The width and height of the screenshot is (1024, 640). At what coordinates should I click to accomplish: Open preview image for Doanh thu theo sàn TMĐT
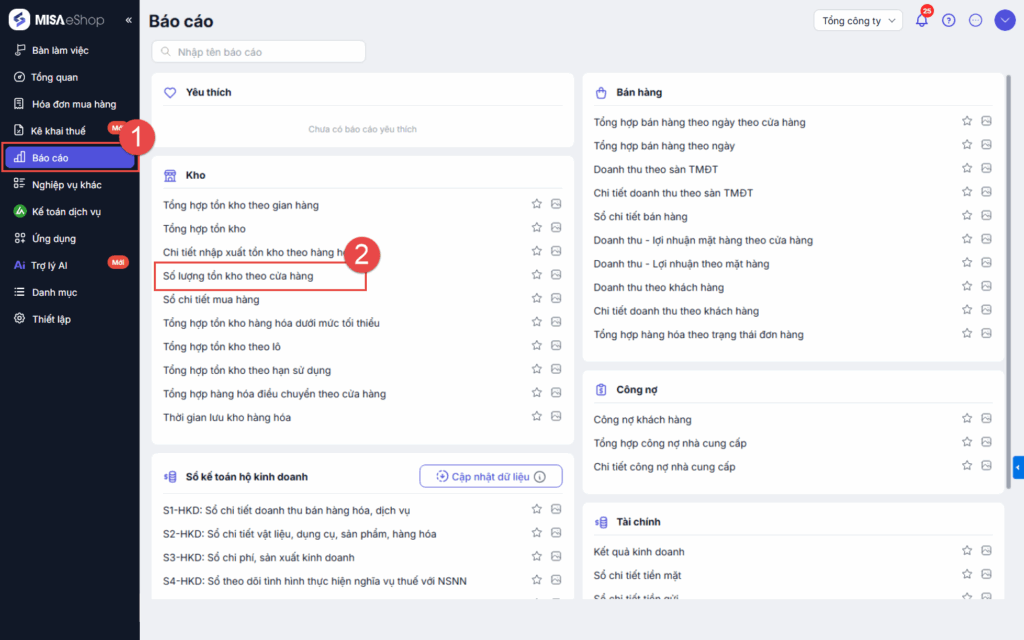[986, 169]
